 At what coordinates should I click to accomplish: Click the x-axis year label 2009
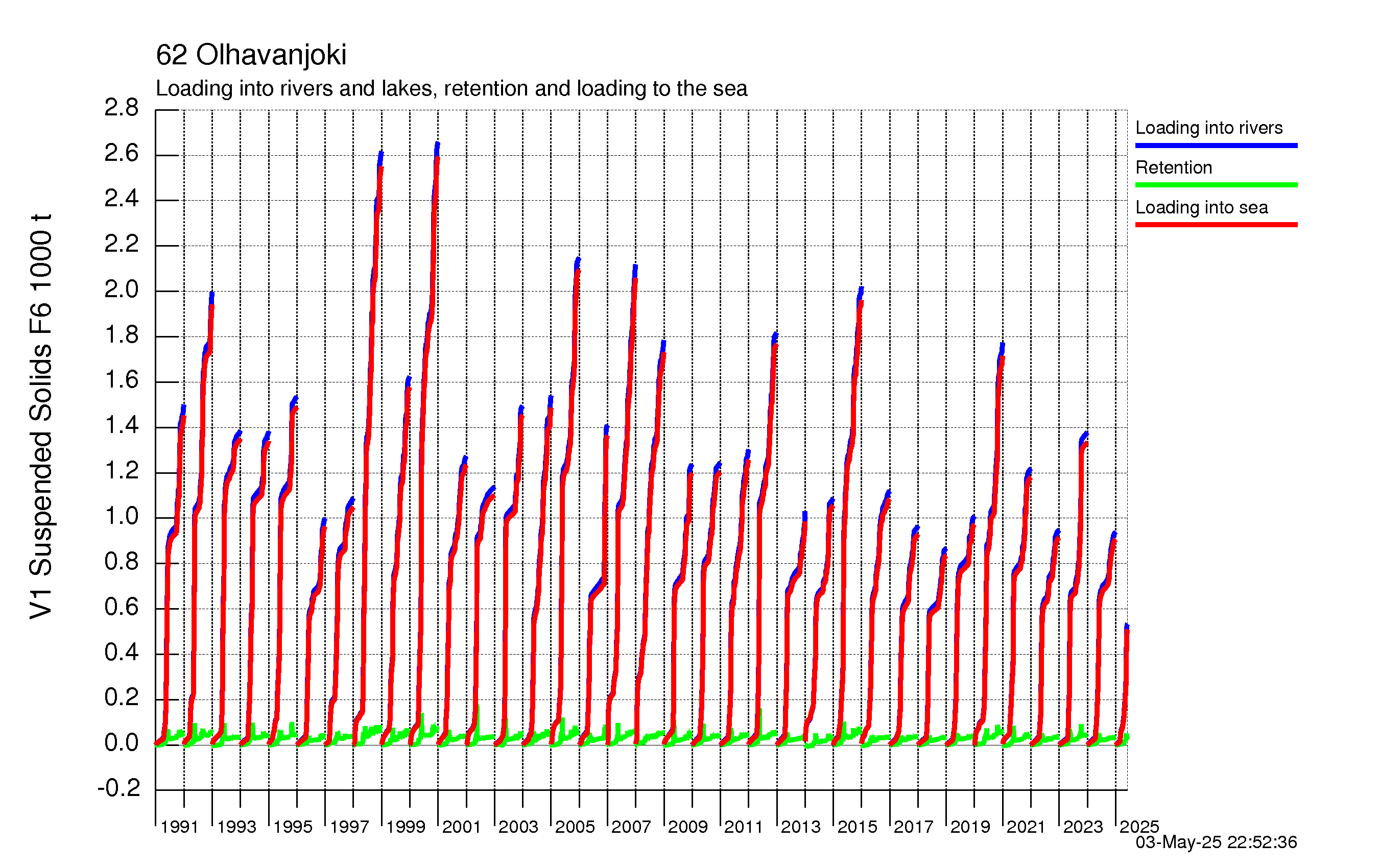(688, 827)
